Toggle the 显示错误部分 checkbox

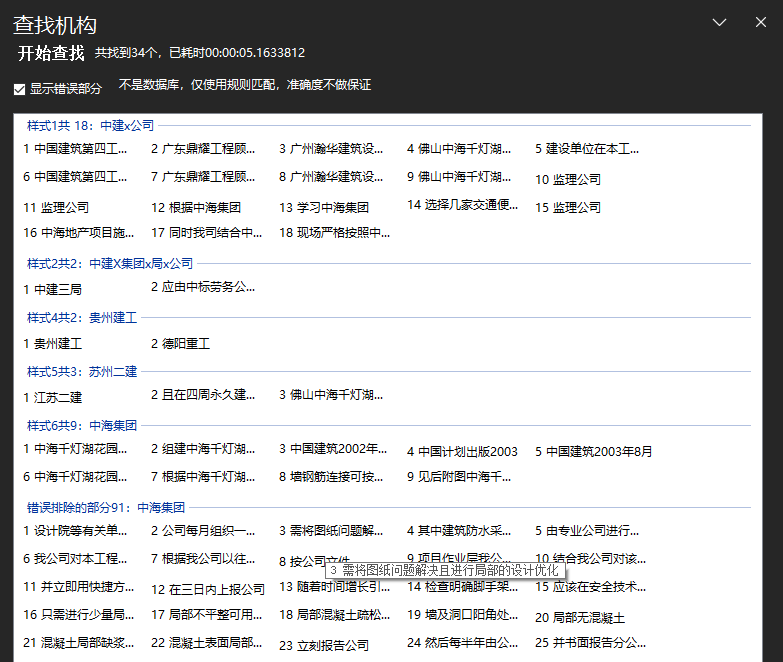(20, 89)
